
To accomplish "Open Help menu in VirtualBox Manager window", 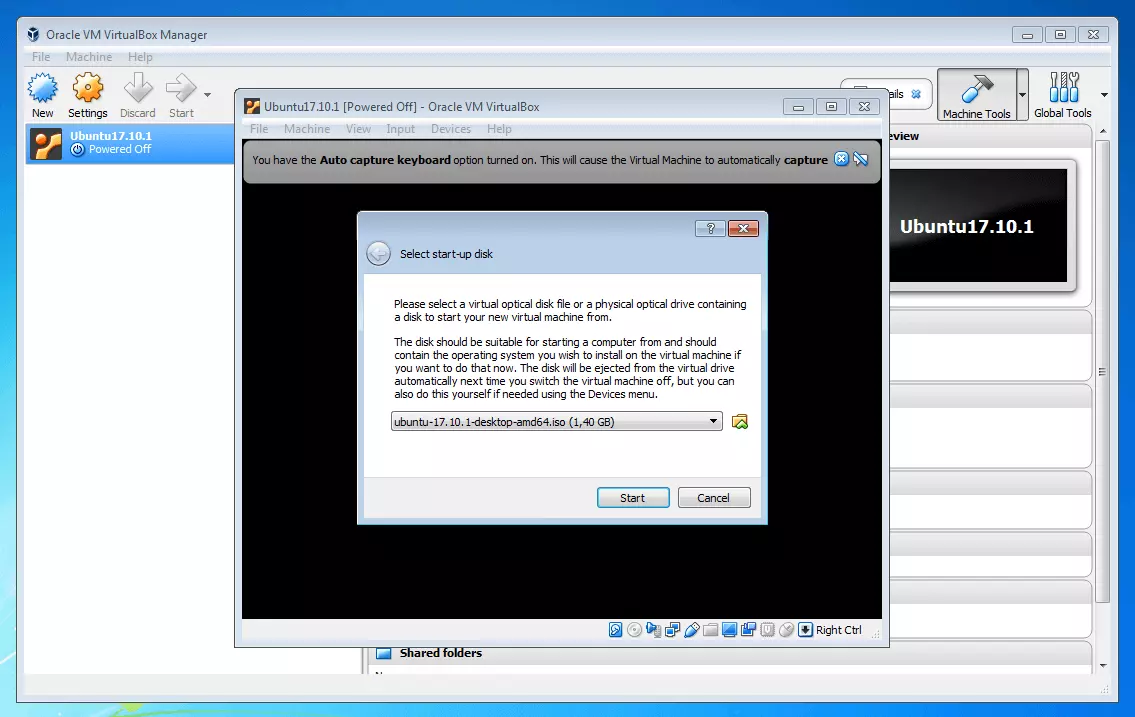I will click(x=140, y=56).
